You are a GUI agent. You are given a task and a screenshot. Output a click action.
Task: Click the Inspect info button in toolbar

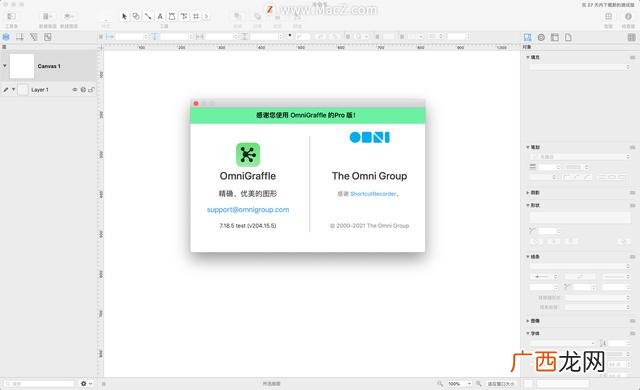(628, 16)
